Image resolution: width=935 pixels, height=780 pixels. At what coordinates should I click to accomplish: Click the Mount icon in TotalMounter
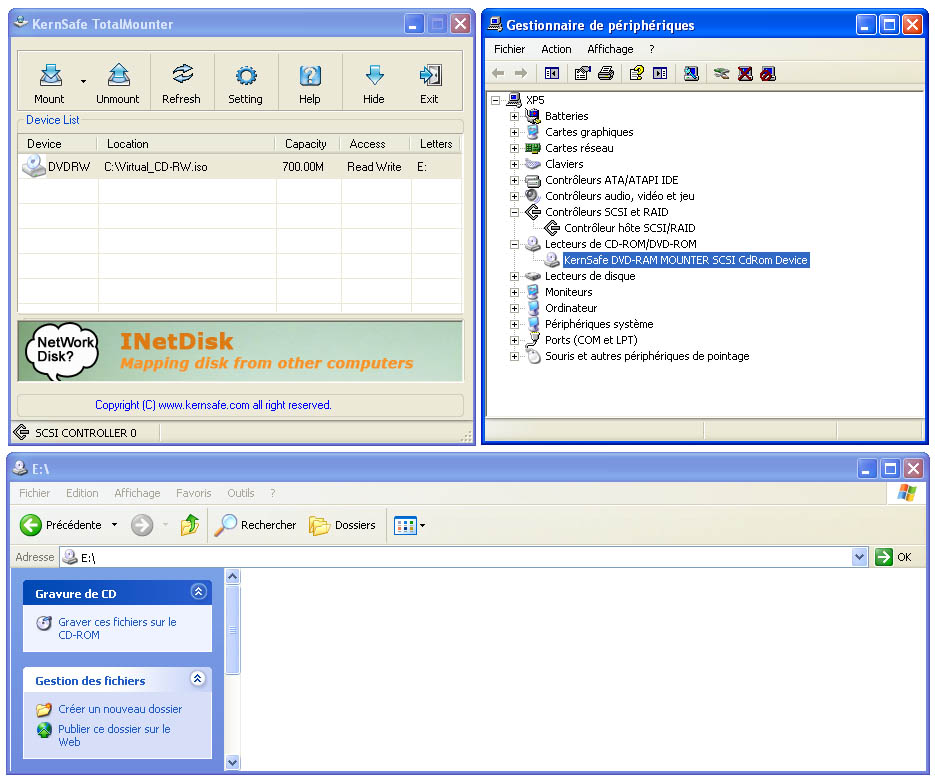click(49, 76)
